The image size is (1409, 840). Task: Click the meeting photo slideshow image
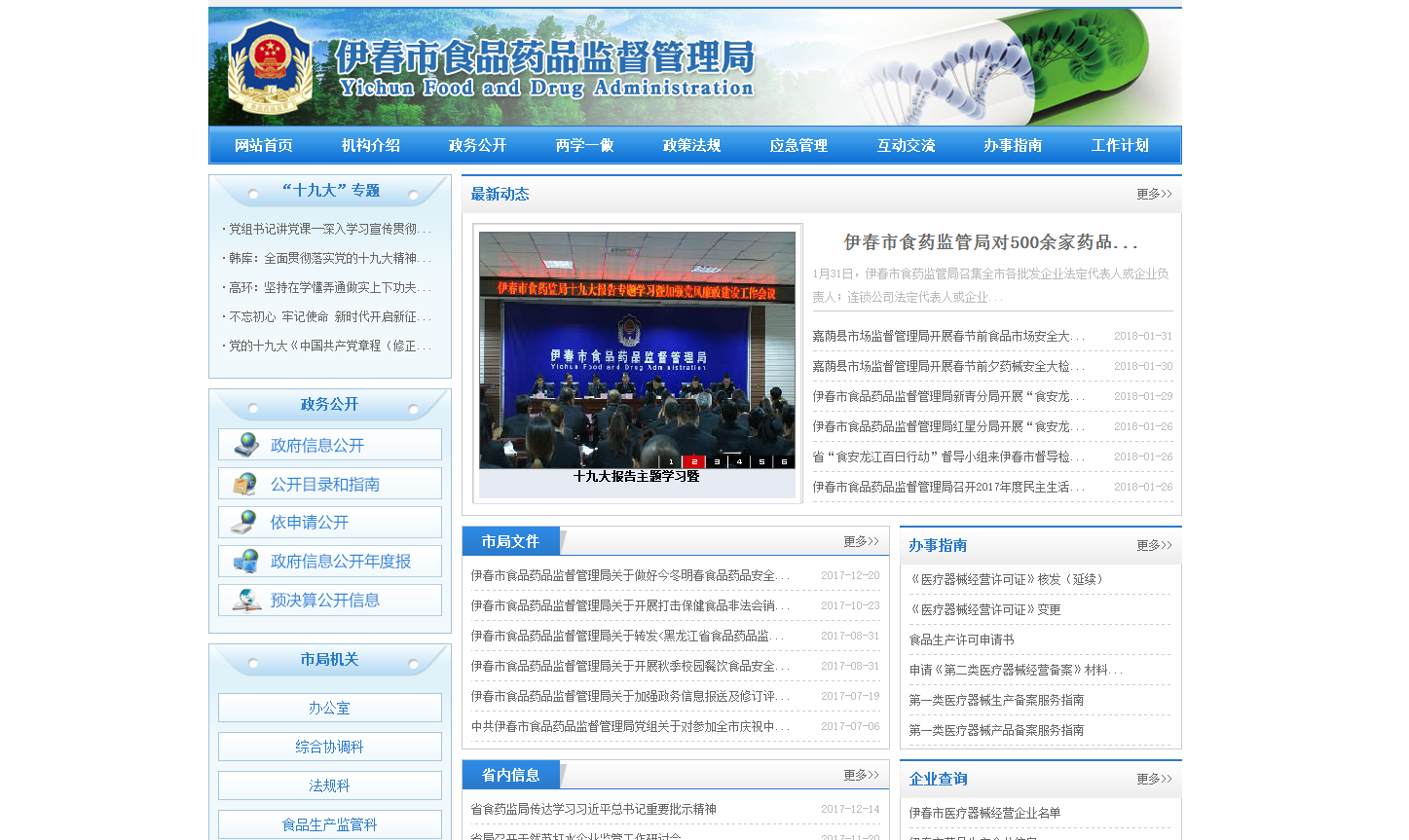coord(637,349)
